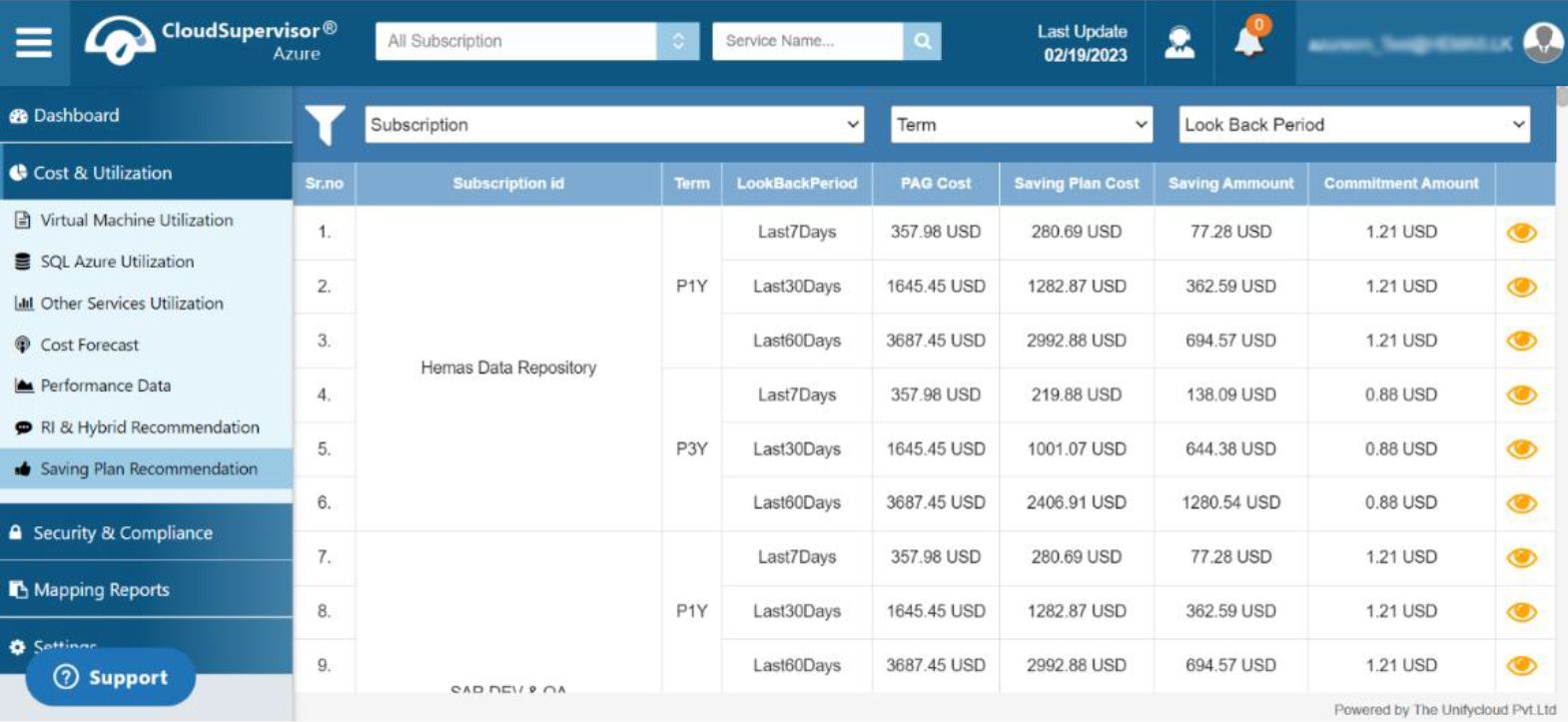1568x722 pixels.
Task: View details for row 3 eye icon
Action: 1521,341
